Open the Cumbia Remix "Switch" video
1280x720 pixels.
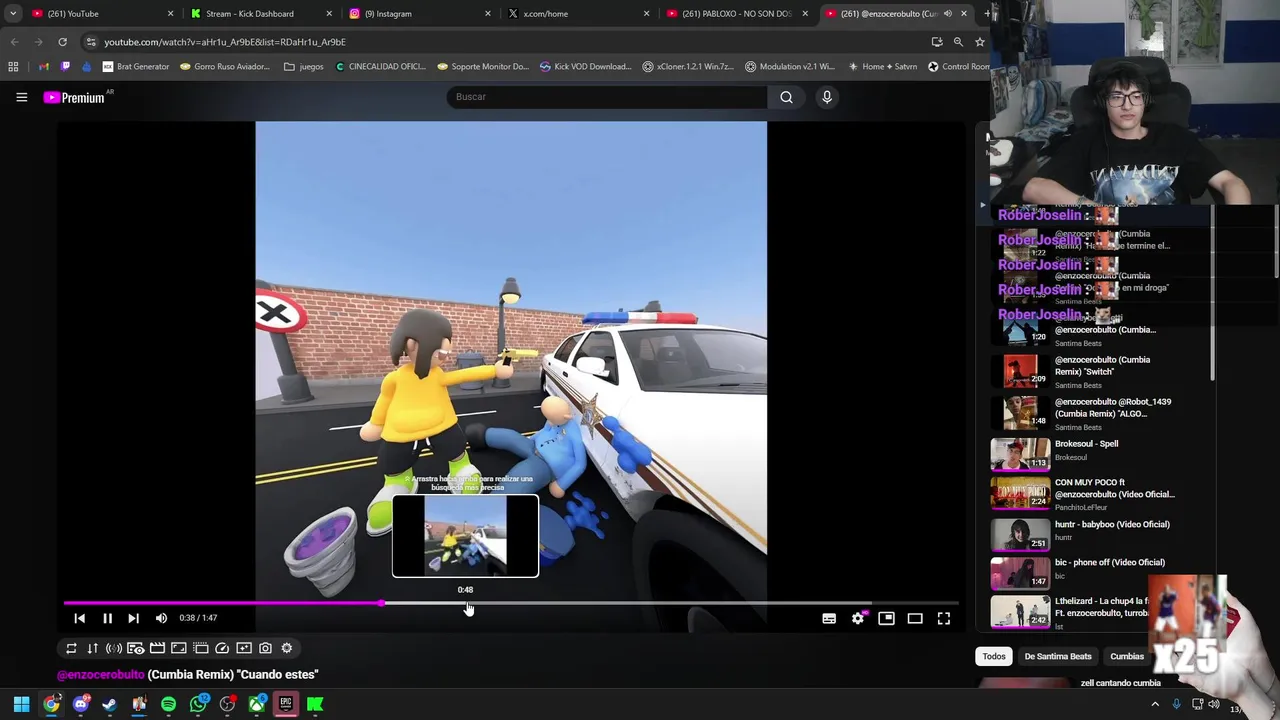[1083, 371]
